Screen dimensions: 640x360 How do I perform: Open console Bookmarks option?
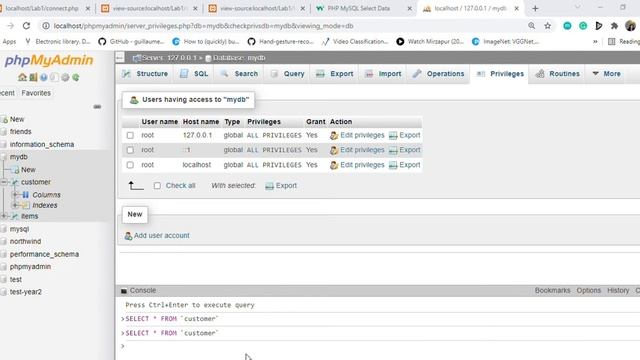(552, 291)
